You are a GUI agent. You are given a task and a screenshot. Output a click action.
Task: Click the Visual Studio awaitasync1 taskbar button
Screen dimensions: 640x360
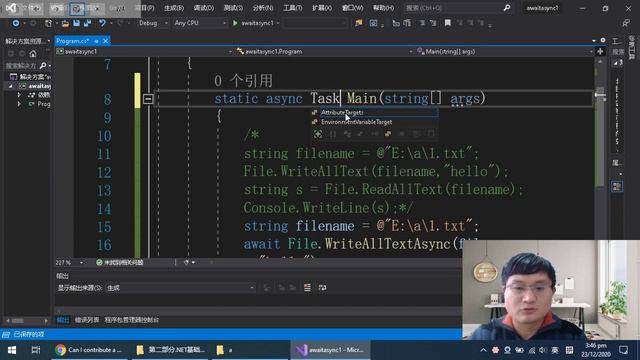[x=331, y=350]
